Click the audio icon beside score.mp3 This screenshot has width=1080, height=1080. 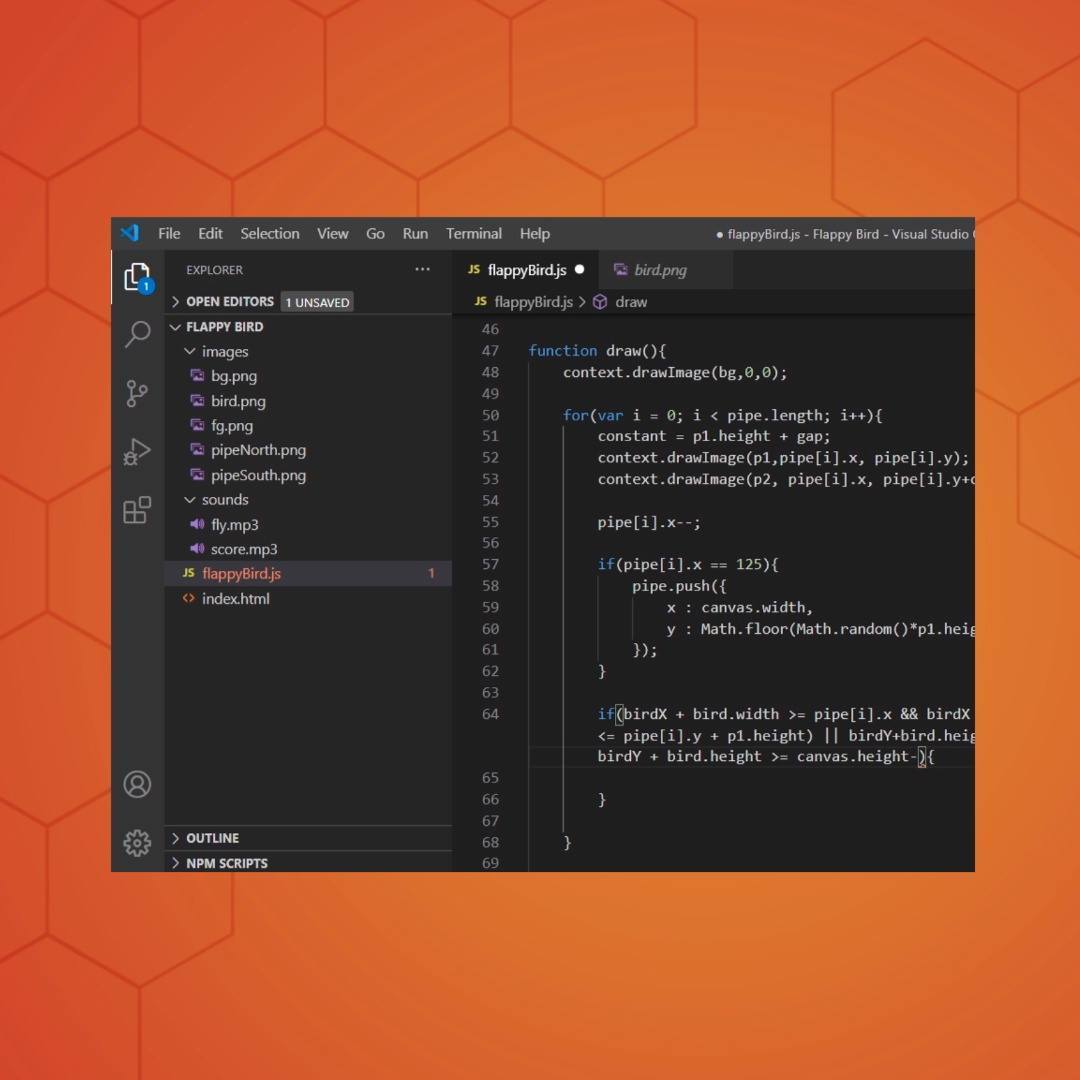pos(197,548)
